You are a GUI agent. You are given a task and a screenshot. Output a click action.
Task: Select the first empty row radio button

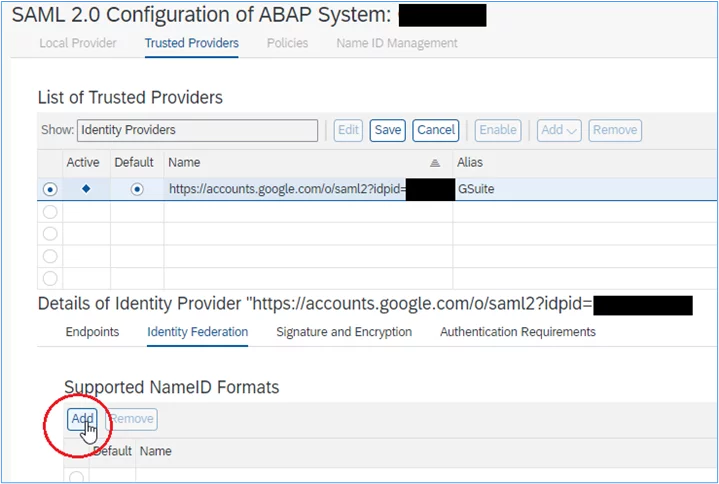point(50,212)
